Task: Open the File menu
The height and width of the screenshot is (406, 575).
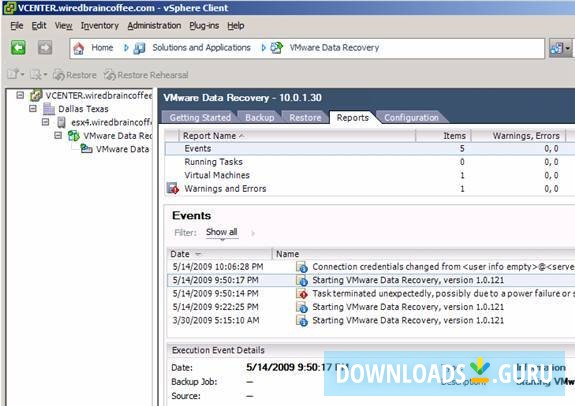Action: point(17,26)
